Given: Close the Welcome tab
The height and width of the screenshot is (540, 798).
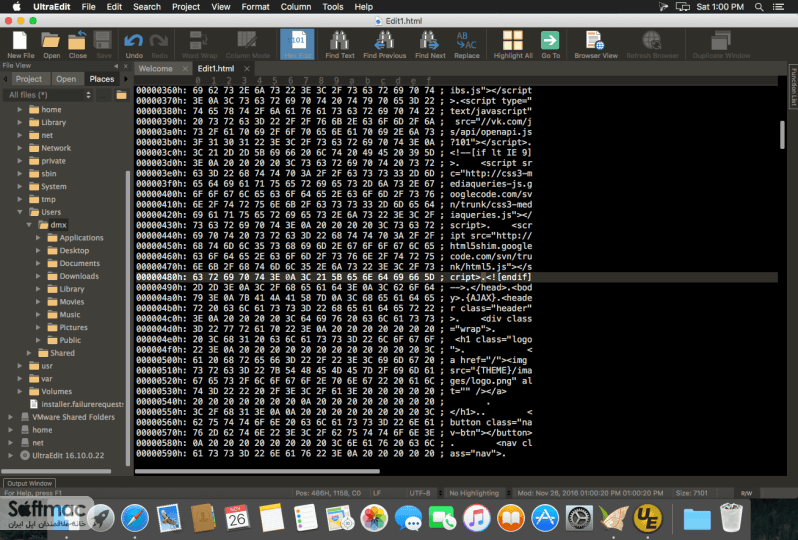Looking at the screenshot, I should click(185, 69).
